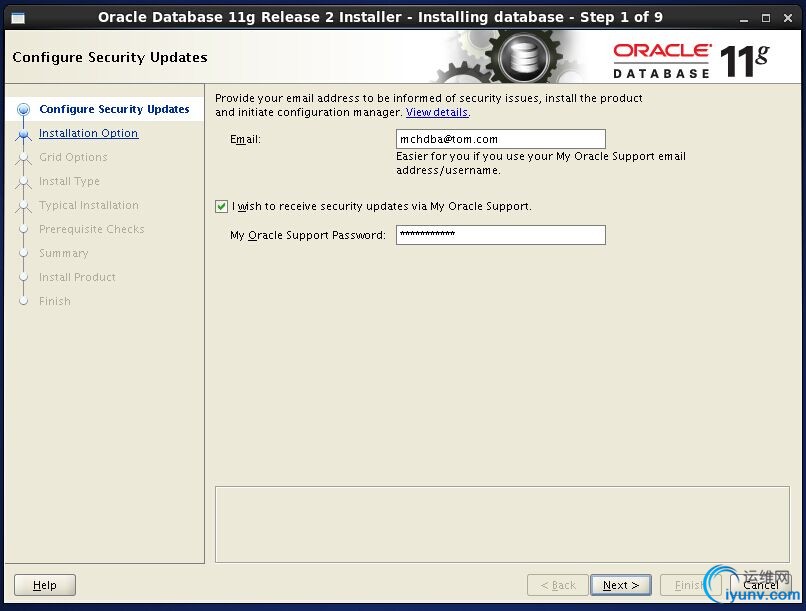Minimize the Oracle installer window

point(744,18)
